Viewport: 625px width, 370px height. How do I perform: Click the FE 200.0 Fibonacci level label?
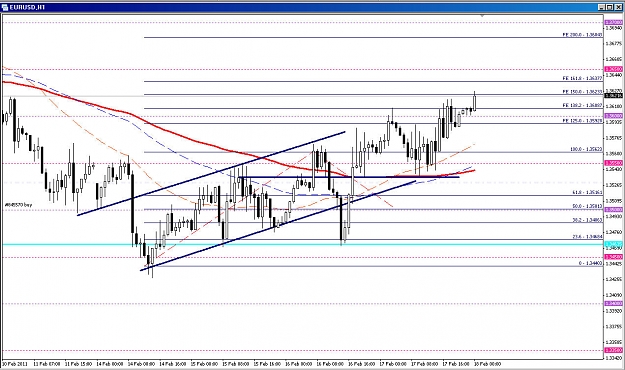(x=582, y=35)
